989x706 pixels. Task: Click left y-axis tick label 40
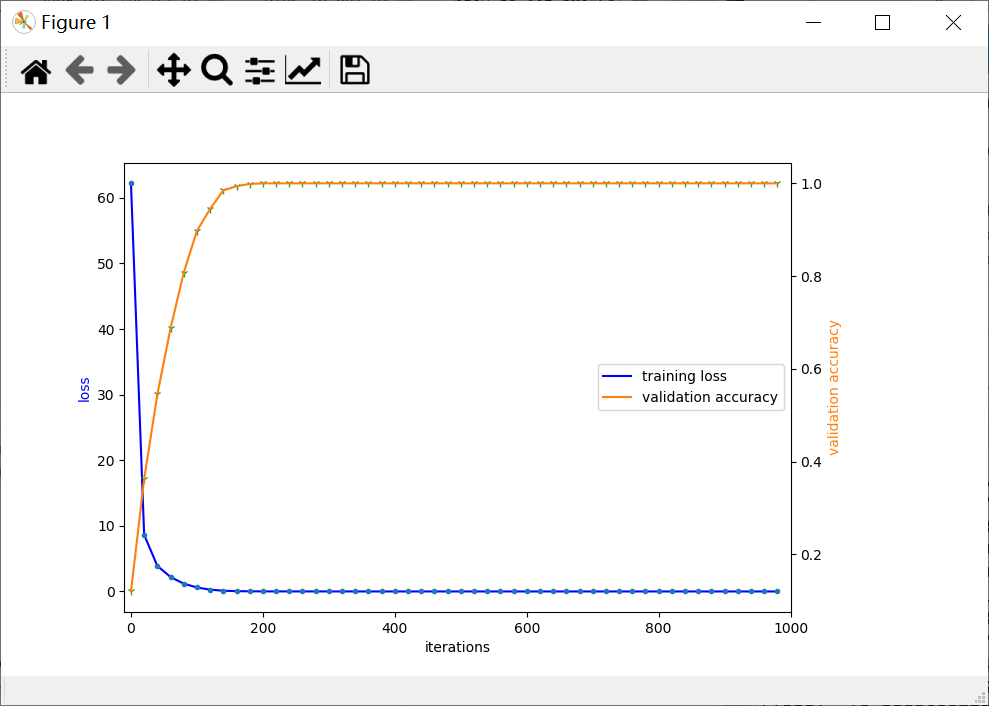click(107, 329)
